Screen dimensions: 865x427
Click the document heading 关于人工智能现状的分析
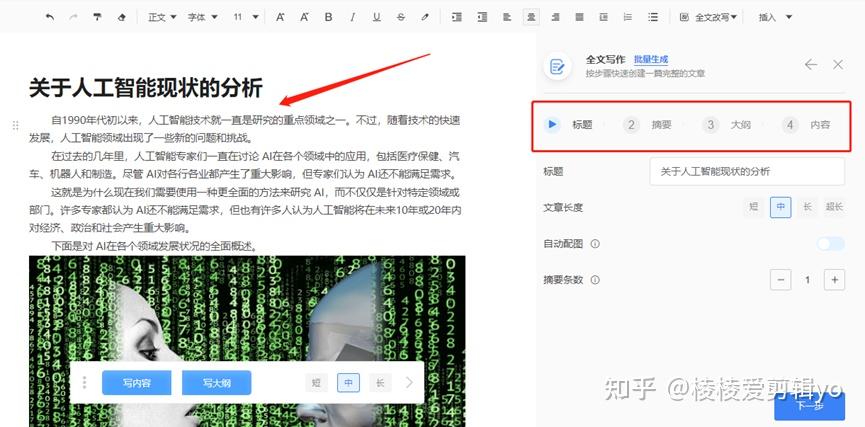point(146,88)
